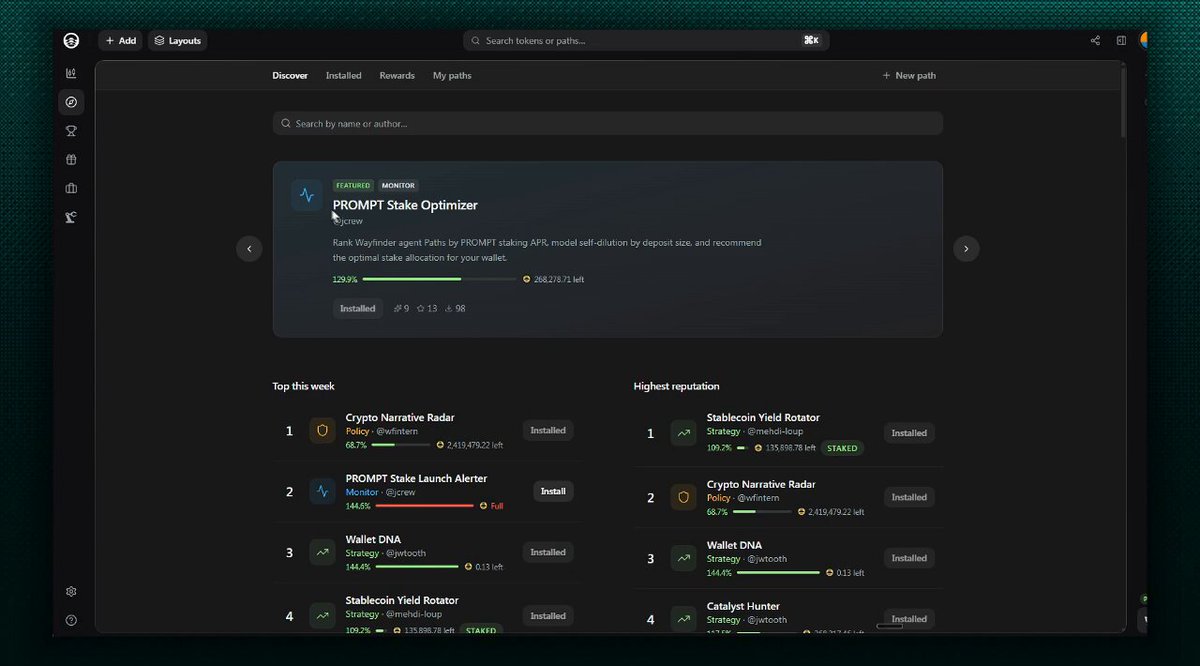
Task: Install PROMPT Stake Launch Alerter
Action: pyautogui.click(x=553, y=491)
